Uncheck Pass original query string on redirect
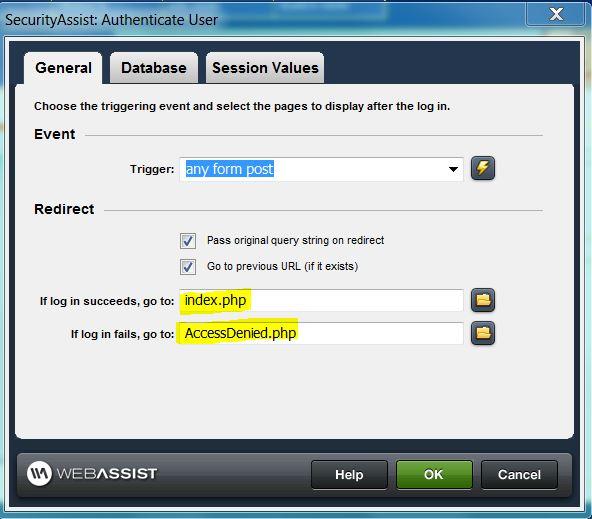This screenshot has width=592, height=519. coord(188,241)
